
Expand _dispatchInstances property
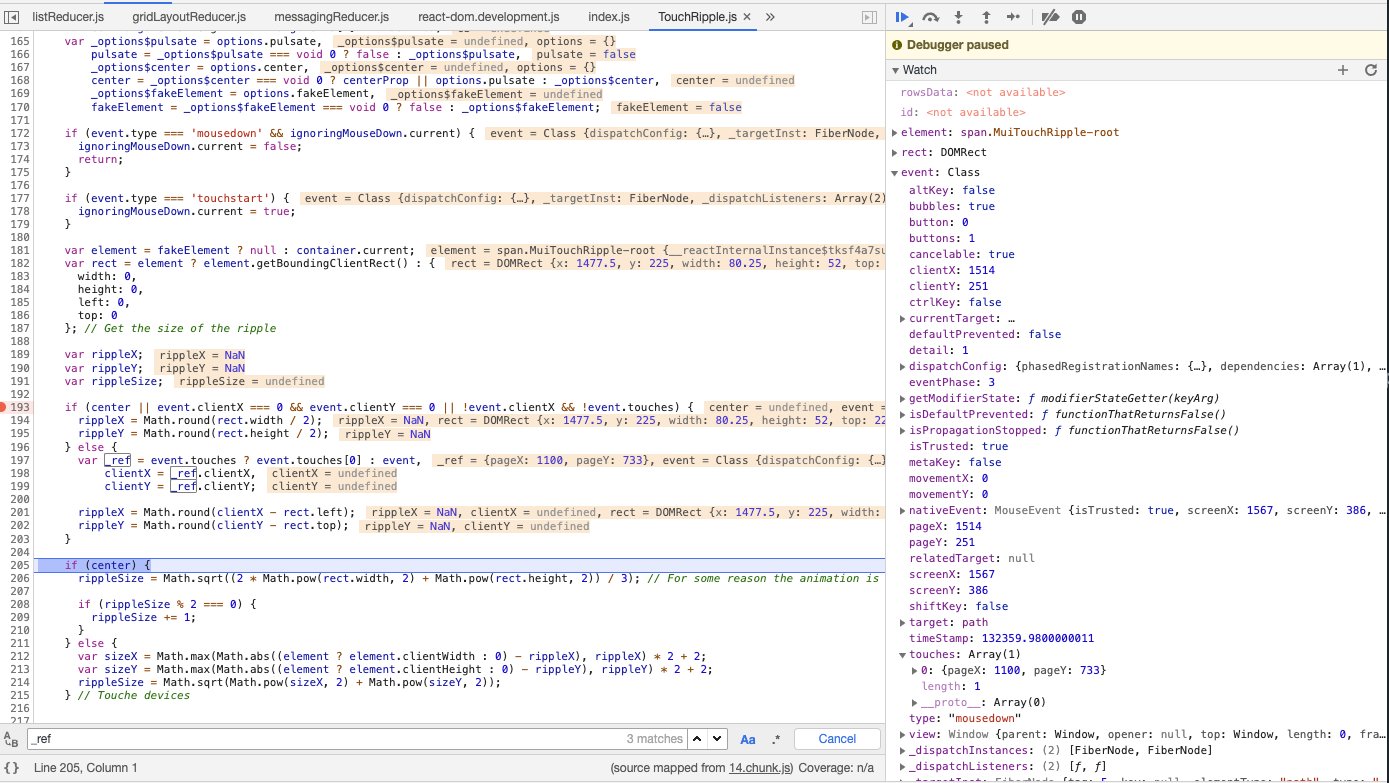(904, 750)
